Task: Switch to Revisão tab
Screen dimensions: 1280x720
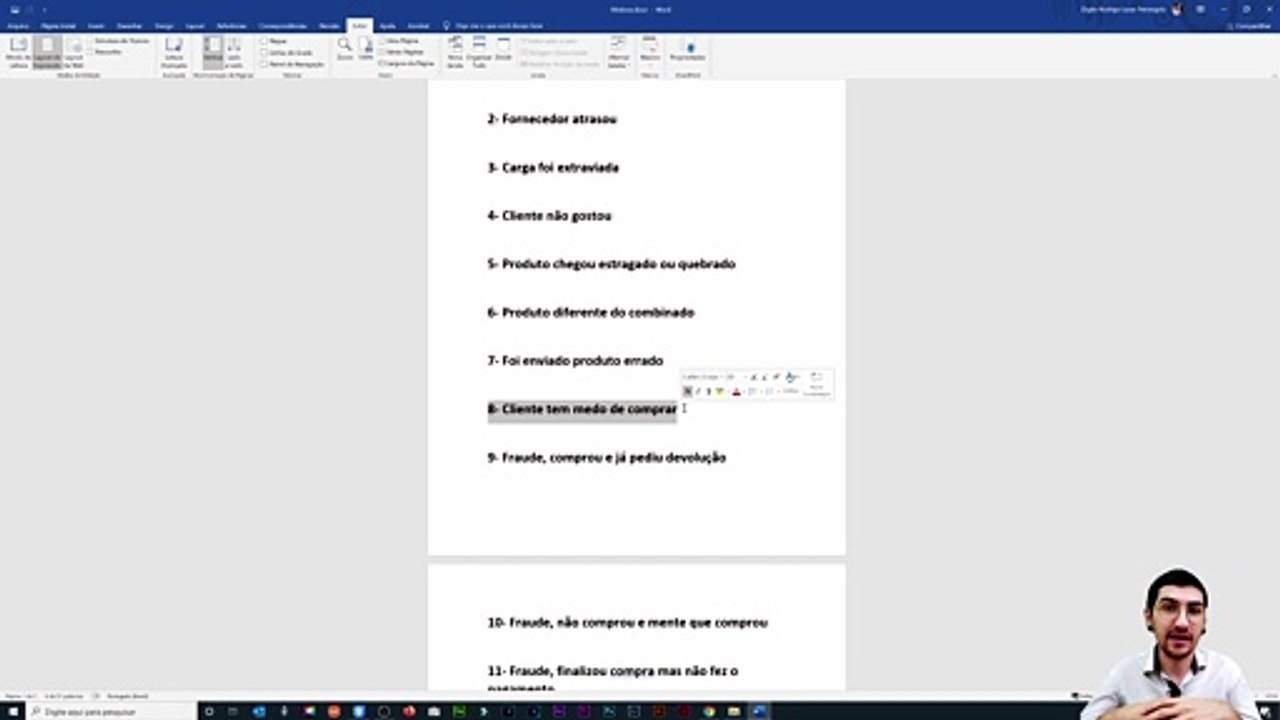Action: click(x=329, y=25)
